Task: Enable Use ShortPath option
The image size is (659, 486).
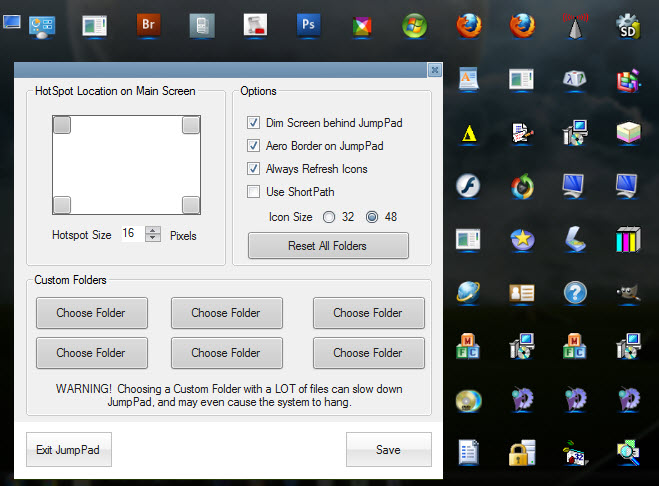Action: pyautogui.click(x=253, y=192)
